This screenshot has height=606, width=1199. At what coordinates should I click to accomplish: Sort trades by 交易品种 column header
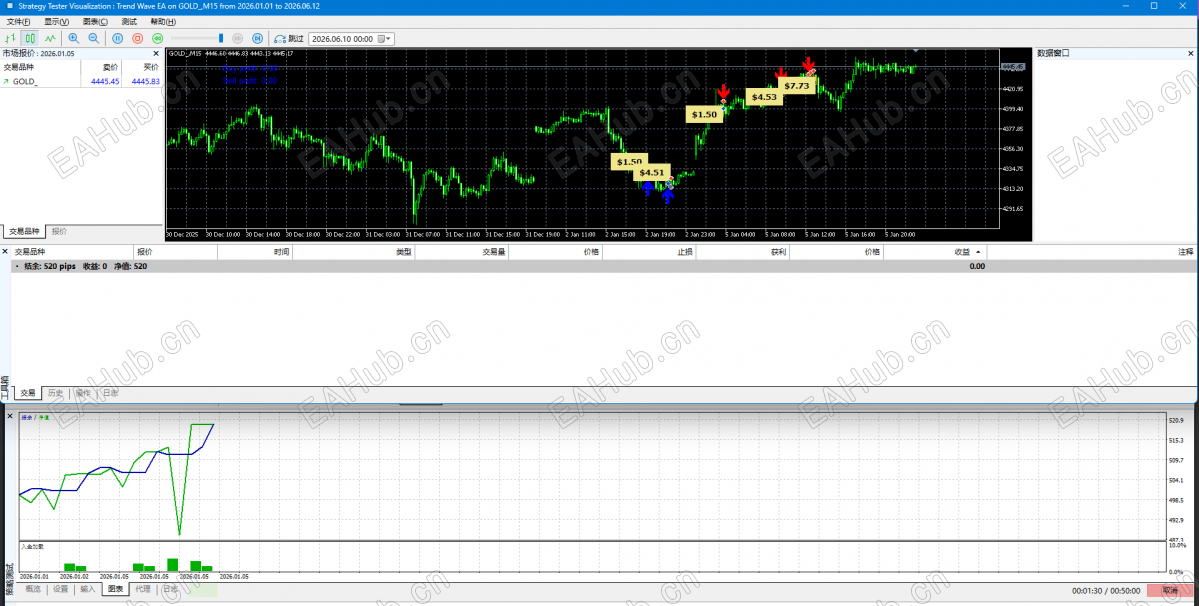[70, 251]
